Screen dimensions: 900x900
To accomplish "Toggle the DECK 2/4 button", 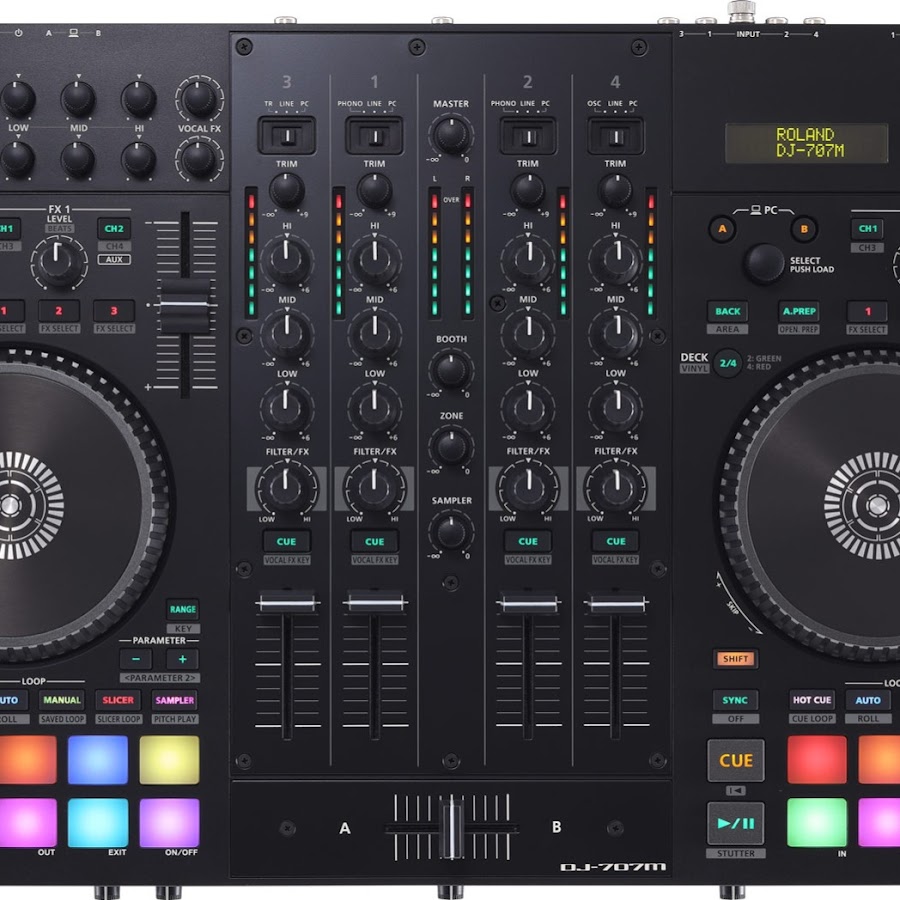I will [728, 363].
